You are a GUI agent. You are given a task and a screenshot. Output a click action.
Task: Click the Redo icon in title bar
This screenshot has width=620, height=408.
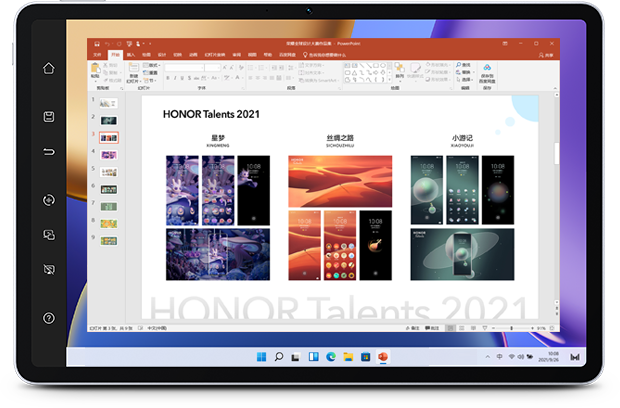coord(119,44)
